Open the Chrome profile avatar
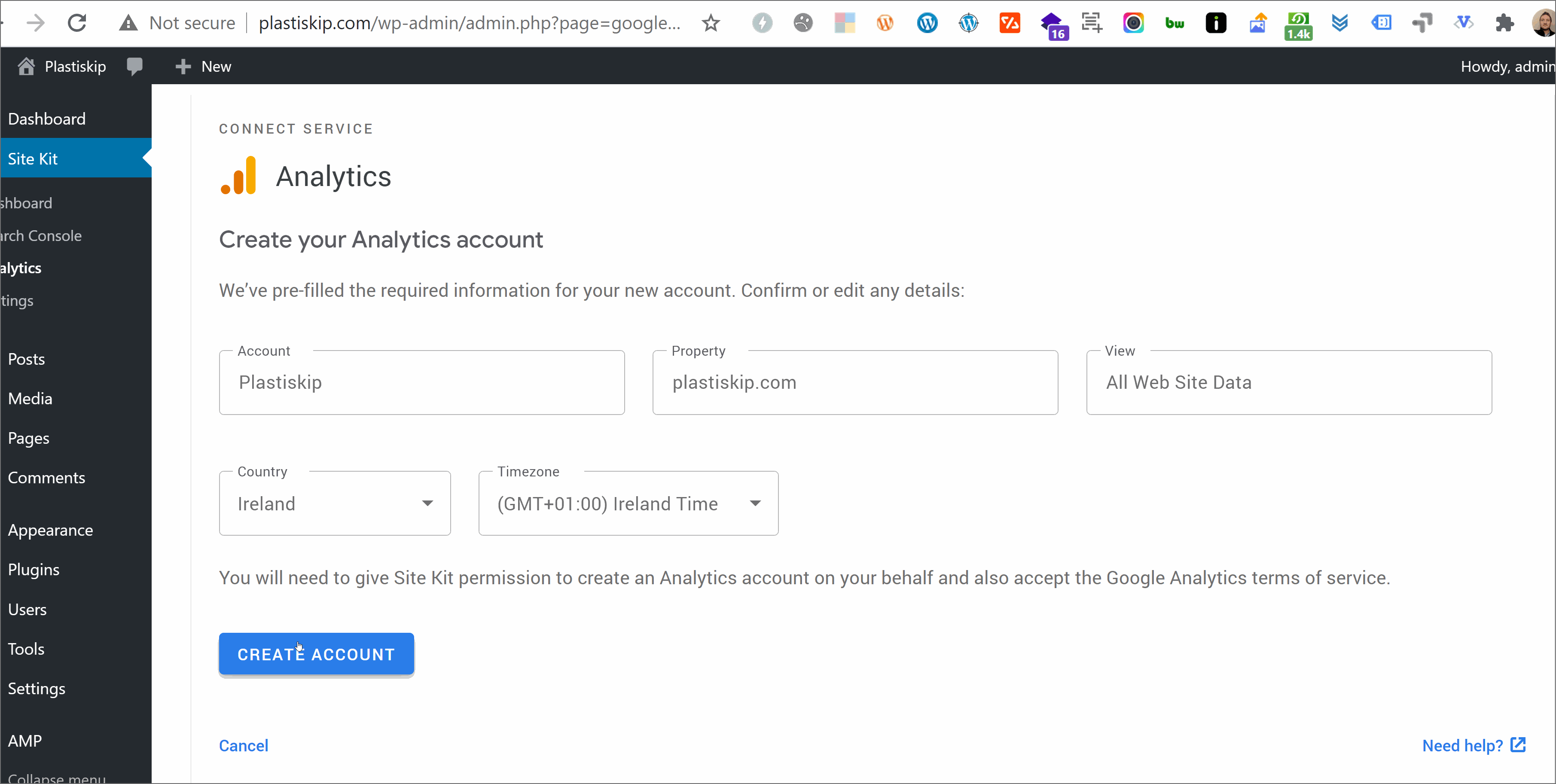This screenshot has height=784, width=1556. point(1544,23)
